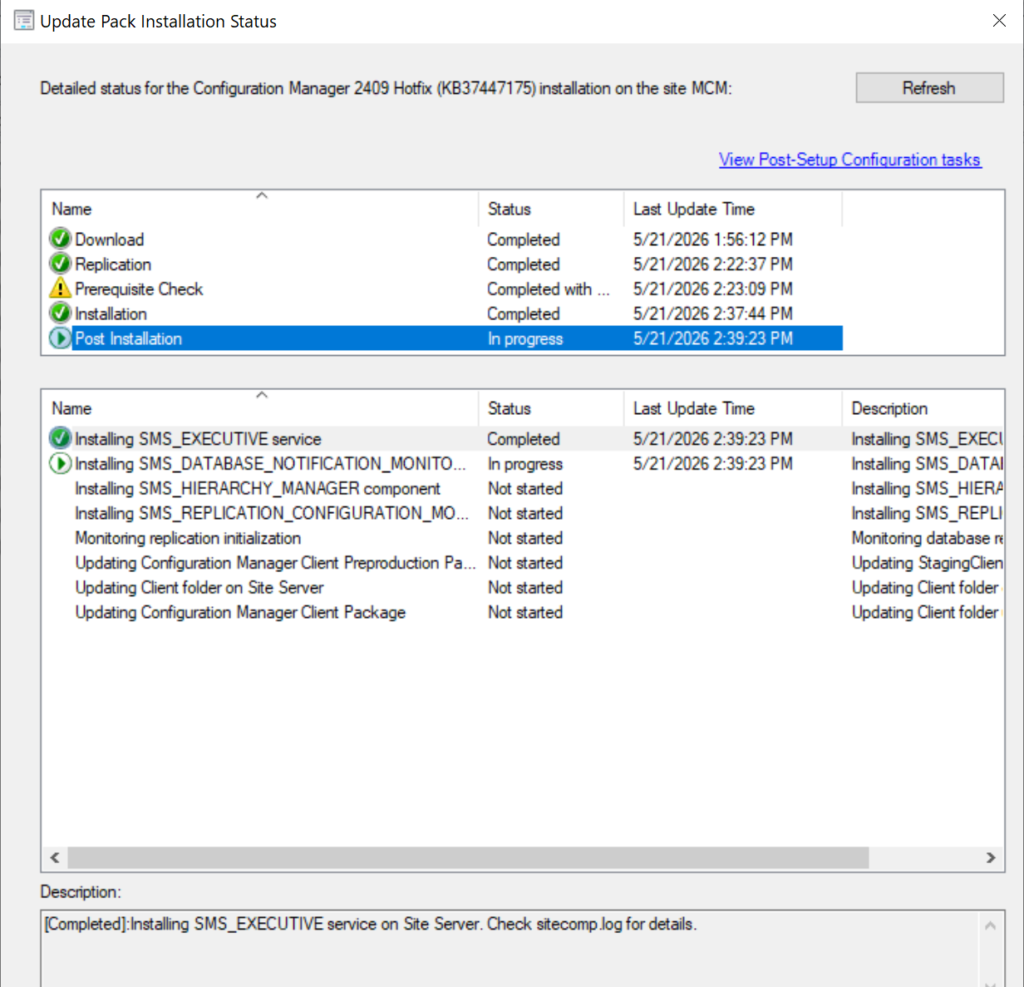The image size is (1024, 987).
Task: Sort upper list by Name column header
Action: [x=261, y=209]
